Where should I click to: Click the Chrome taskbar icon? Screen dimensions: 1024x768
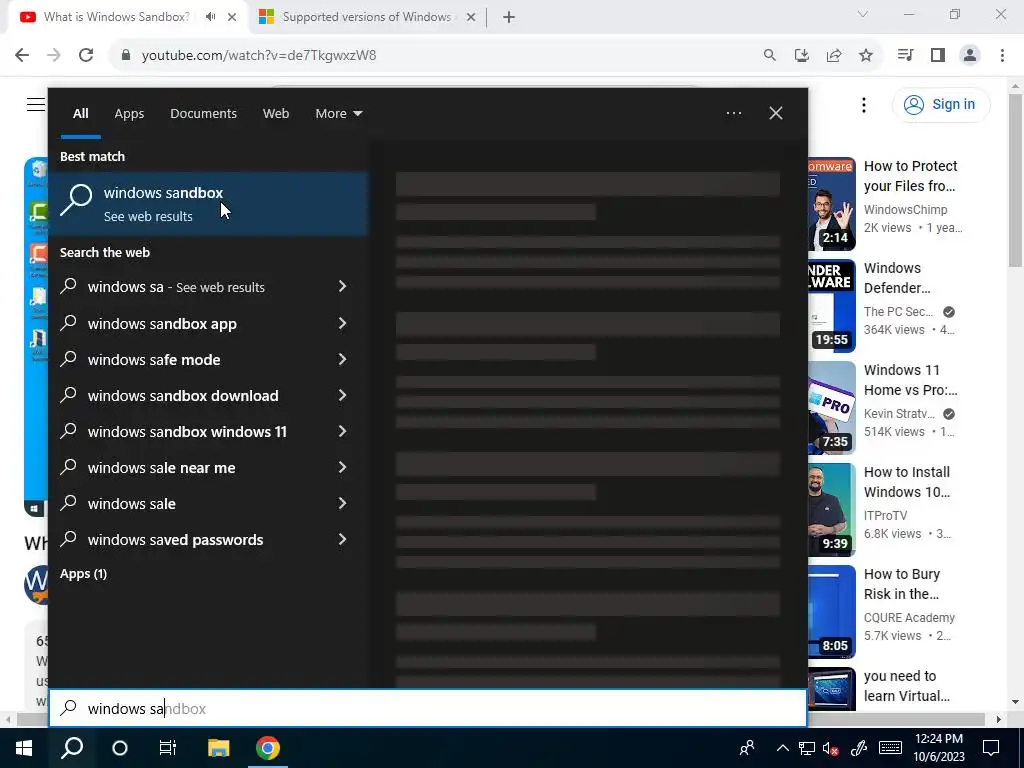(268, 748)
